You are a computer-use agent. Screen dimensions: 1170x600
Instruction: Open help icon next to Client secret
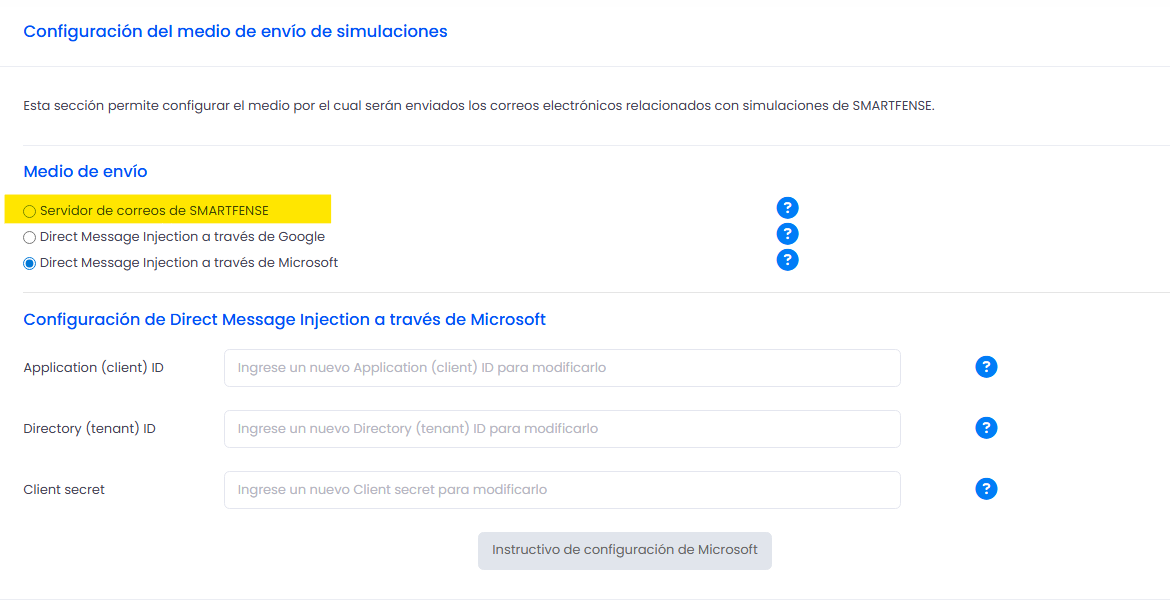[986, 489]
